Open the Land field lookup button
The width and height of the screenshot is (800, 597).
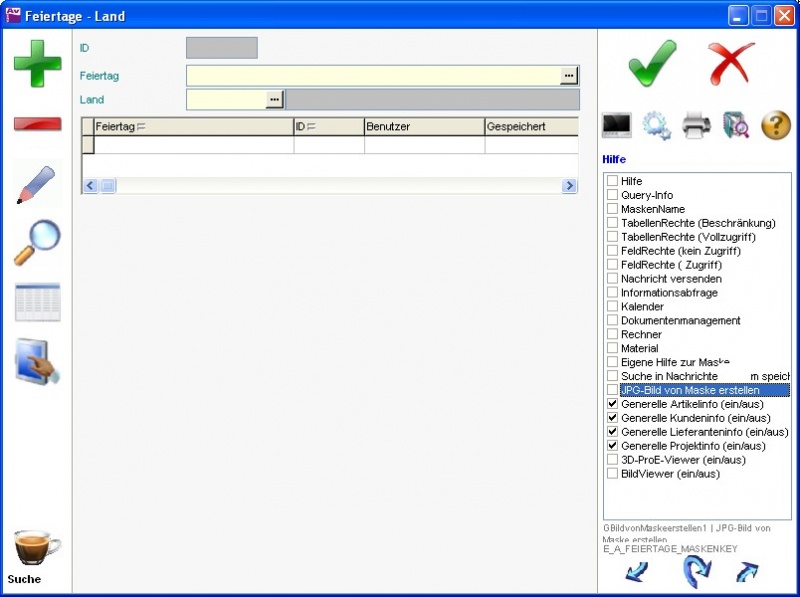[275, 100]
